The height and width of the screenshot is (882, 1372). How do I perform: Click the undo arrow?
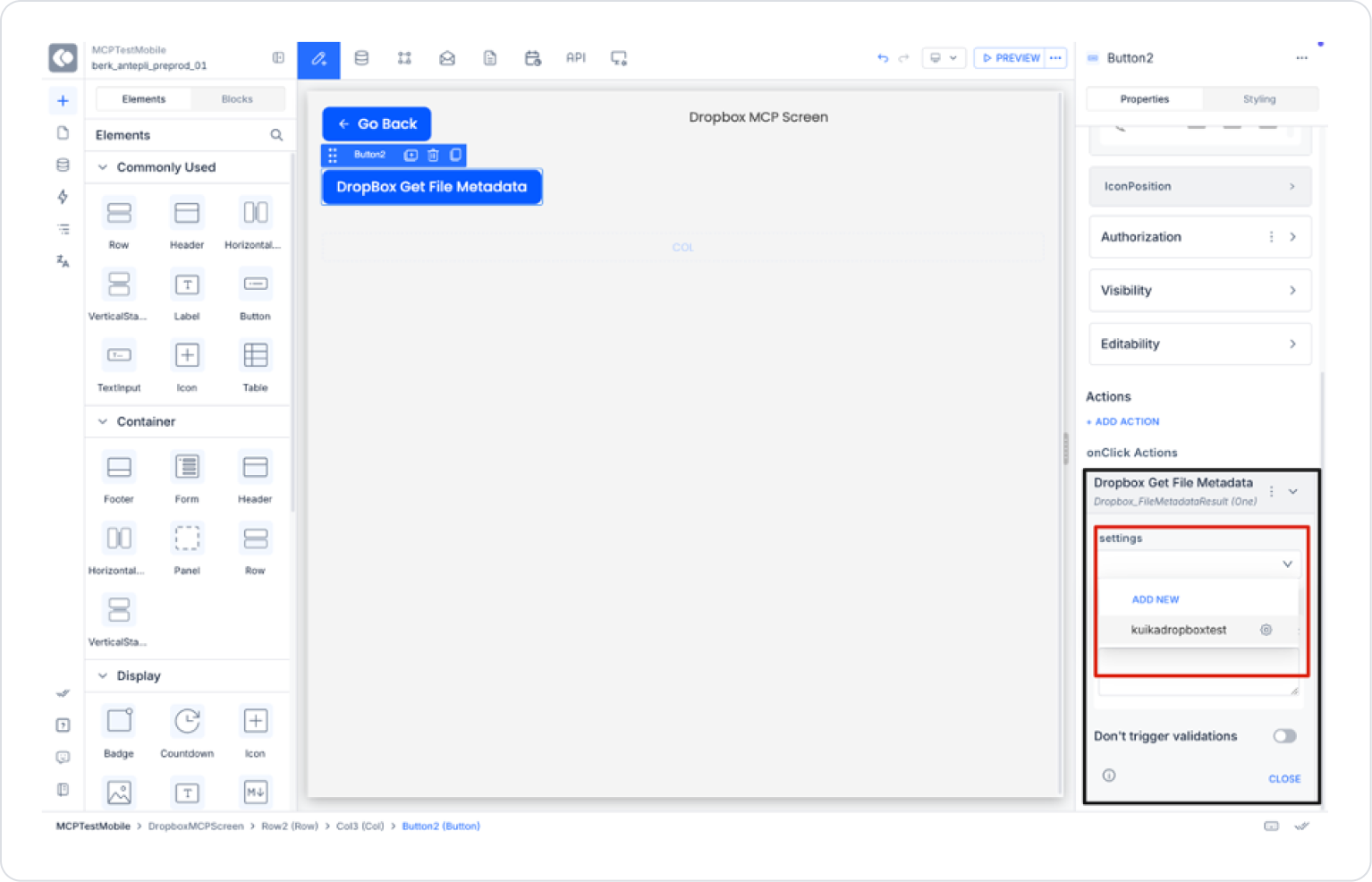tap(883, 58)
